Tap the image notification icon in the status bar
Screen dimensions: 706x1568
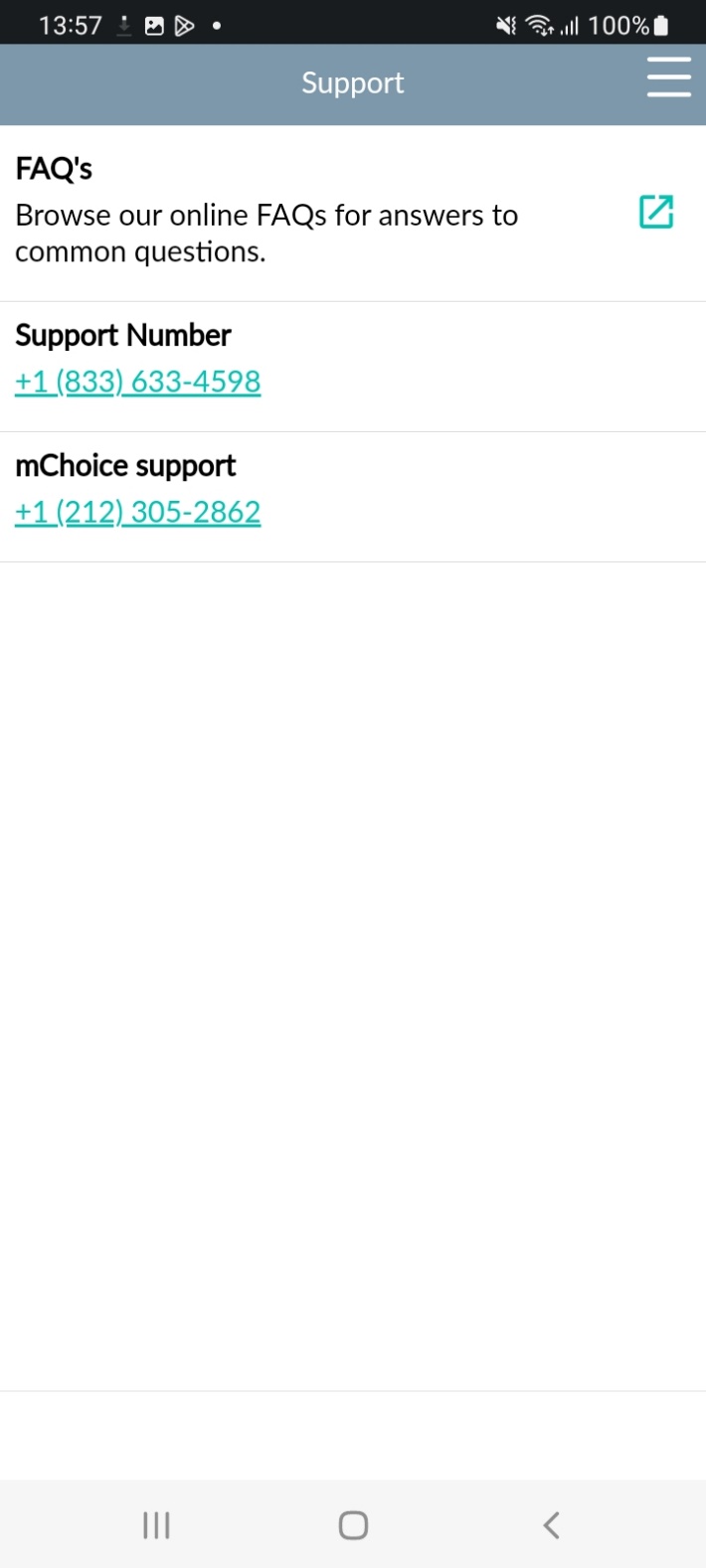[154, 26]
